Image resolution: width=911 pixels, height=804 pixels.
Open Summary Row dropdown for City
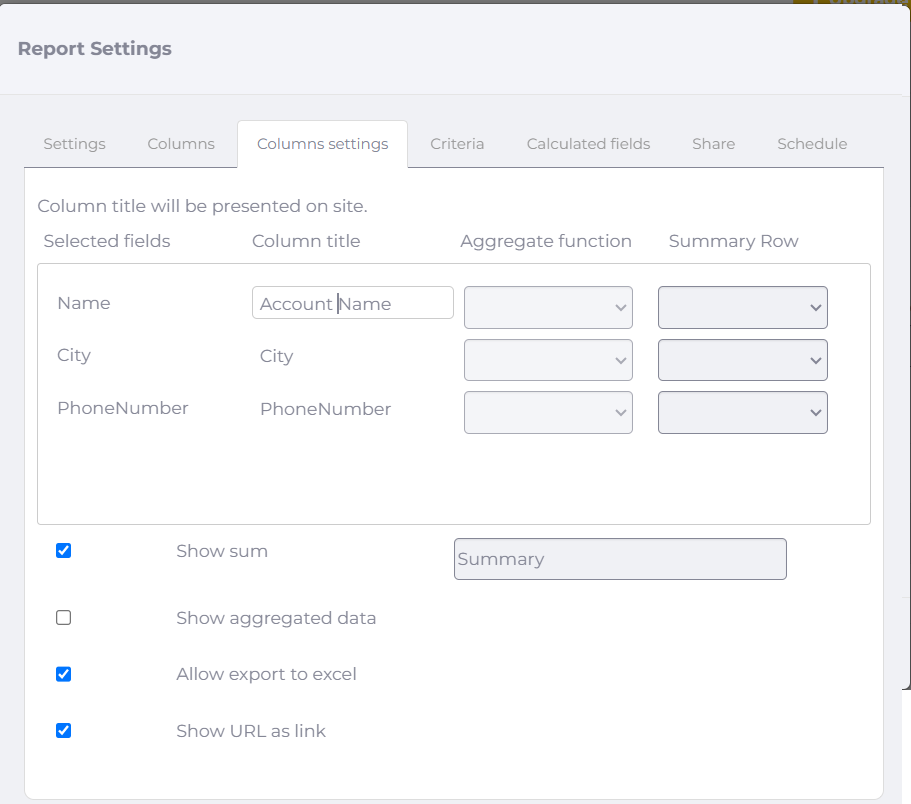(743, 360)
